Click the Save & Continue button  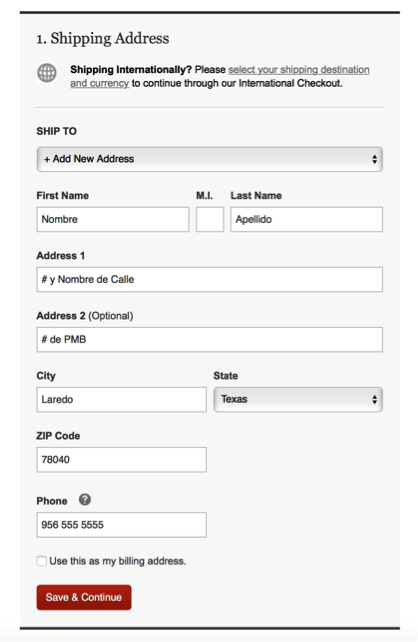point(84,597)
